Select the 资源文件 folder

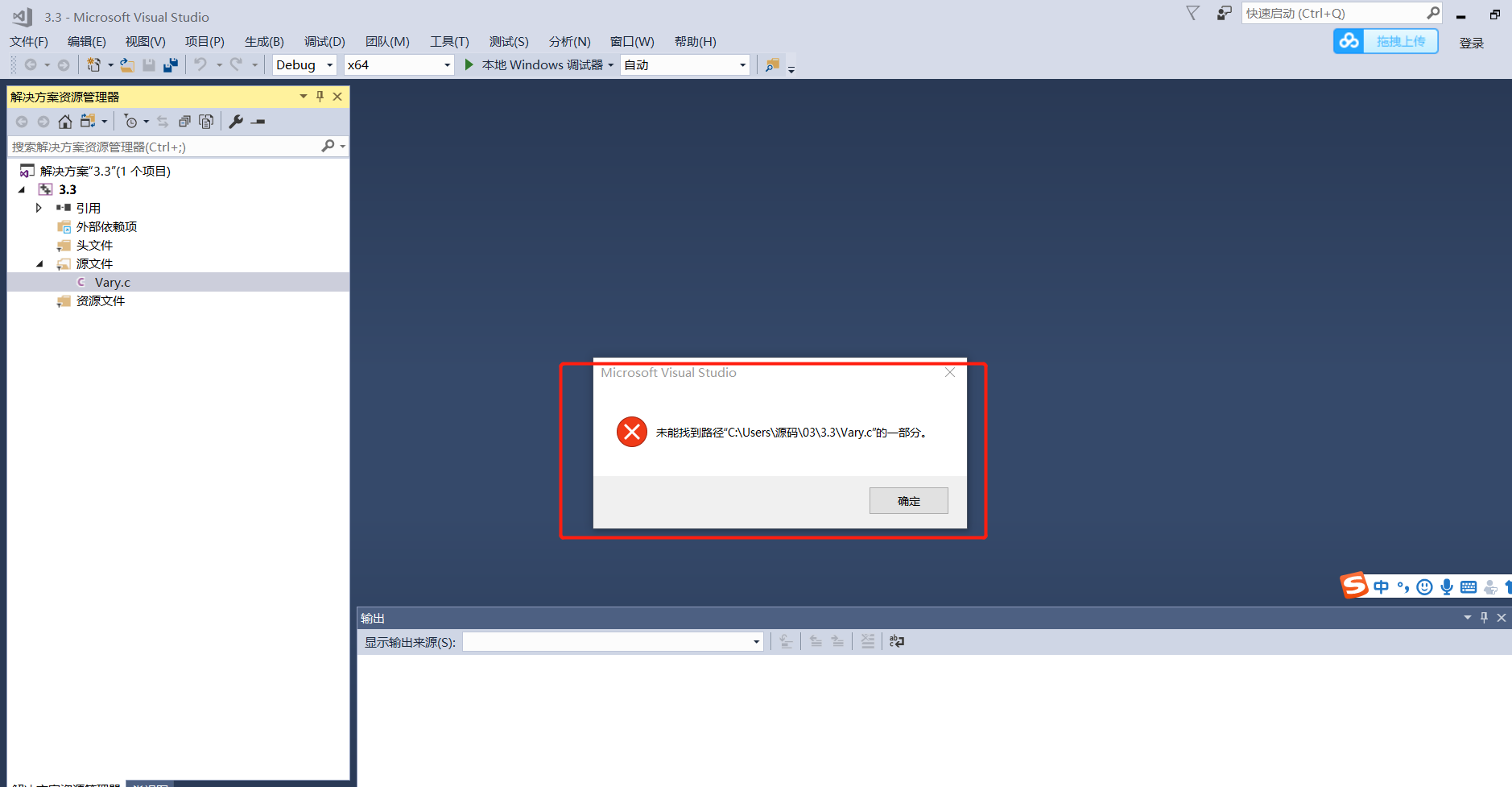pyautogui.click(x=101, y=300)
